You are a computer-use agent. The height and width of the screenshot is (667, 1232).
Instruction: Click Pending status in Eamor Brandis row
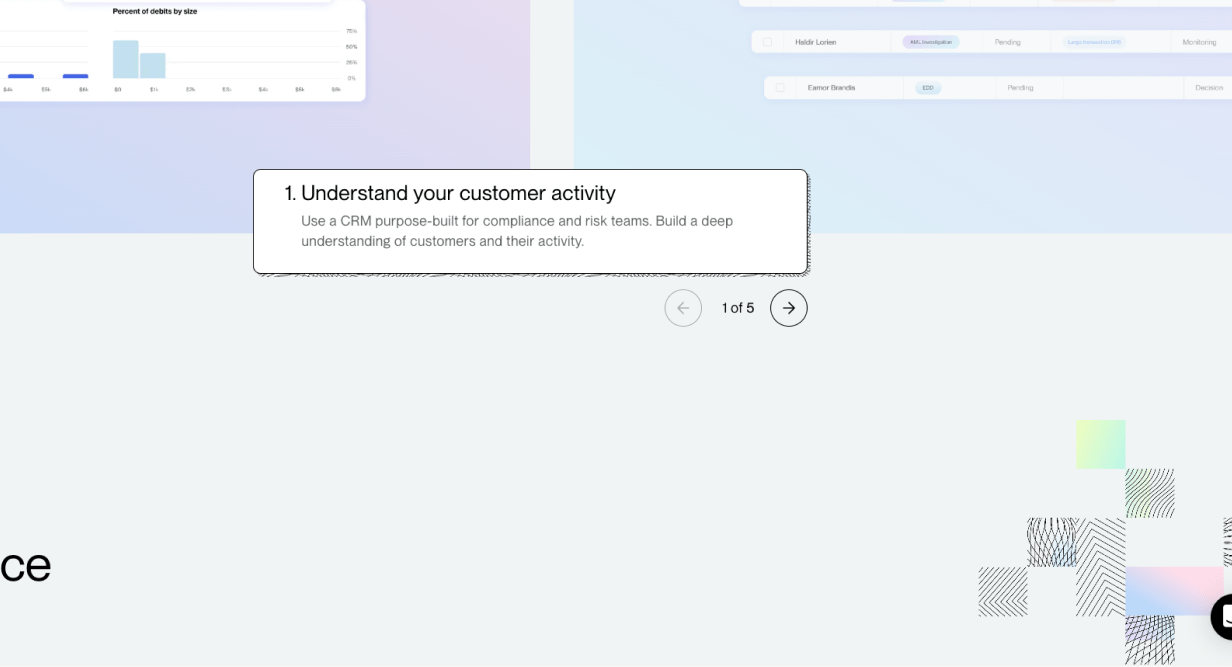tap(1020, 88)
